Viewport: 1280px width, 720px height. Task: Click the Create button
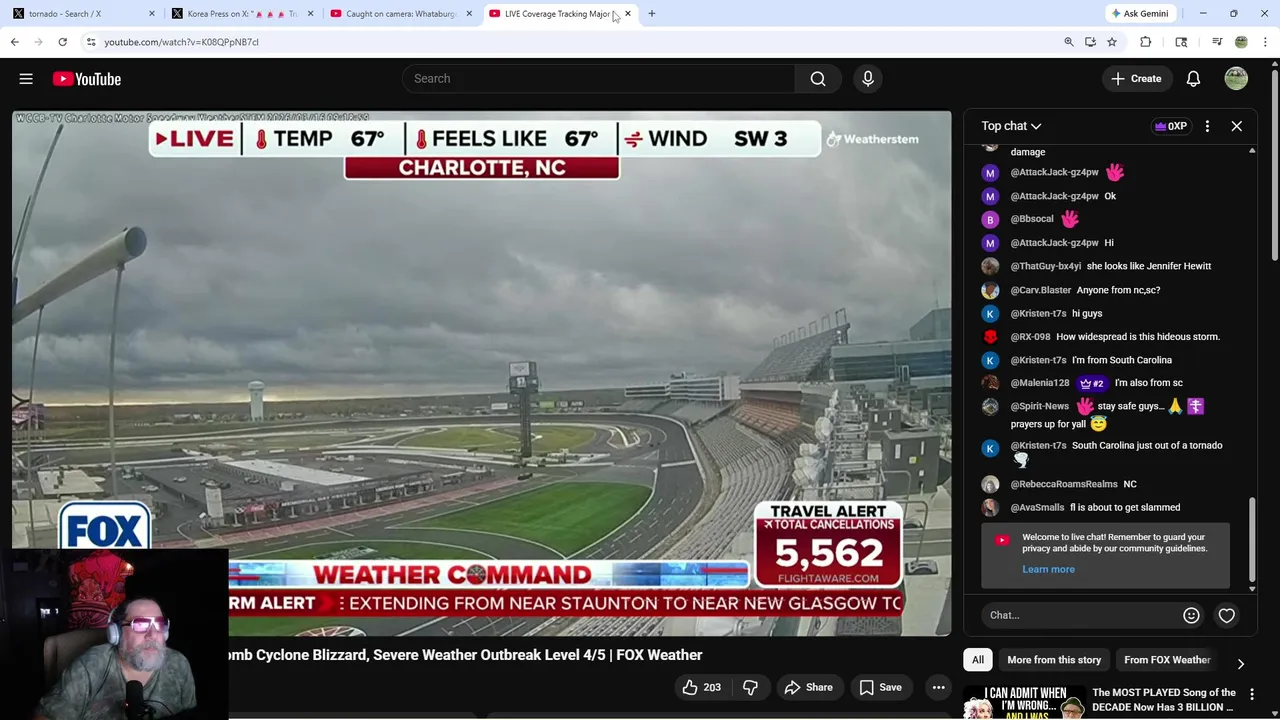(x=1137, y=79)
